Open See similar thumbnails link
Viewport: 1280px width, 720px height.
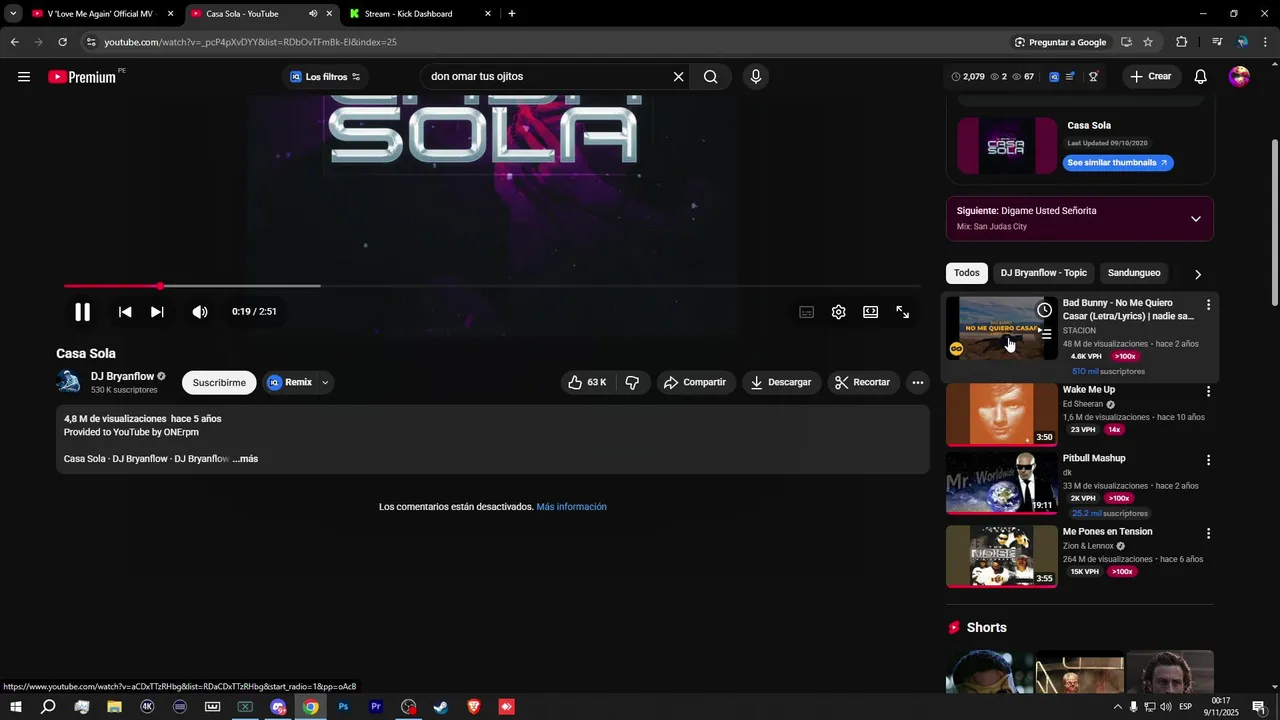pos(1118,163)
